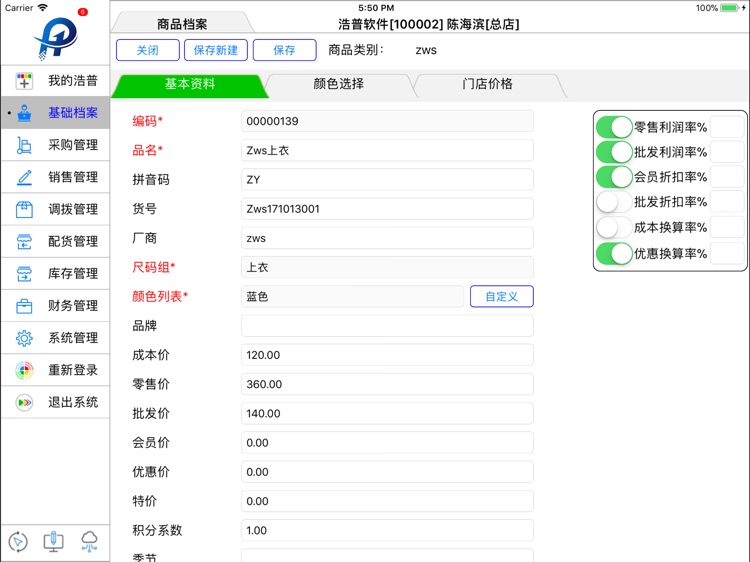
Task: Toggle 零售利润率% switch
Action: pos(615,127)
